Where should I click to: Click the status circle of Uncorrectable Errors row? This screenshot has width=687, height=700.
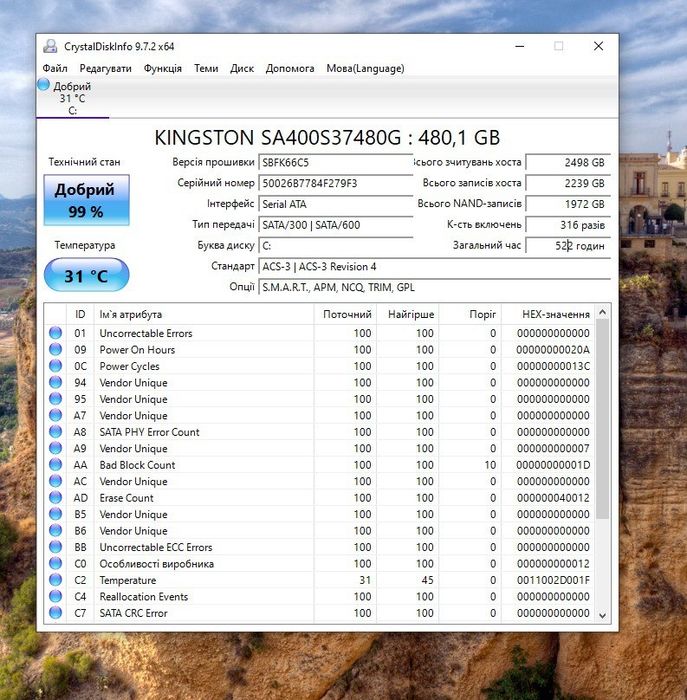(55, 333)
